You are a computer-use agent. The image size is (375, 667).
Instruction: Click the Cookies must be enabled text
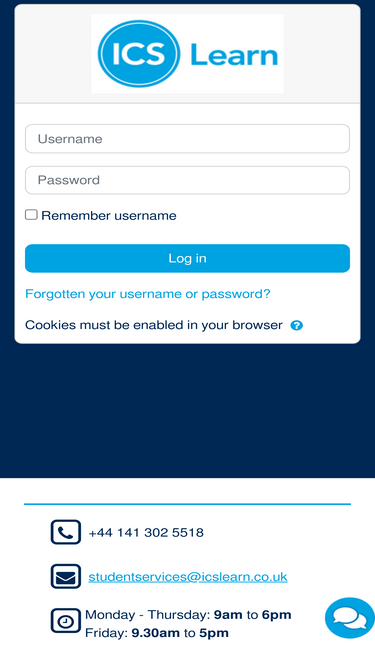click(x=153, y=325)
